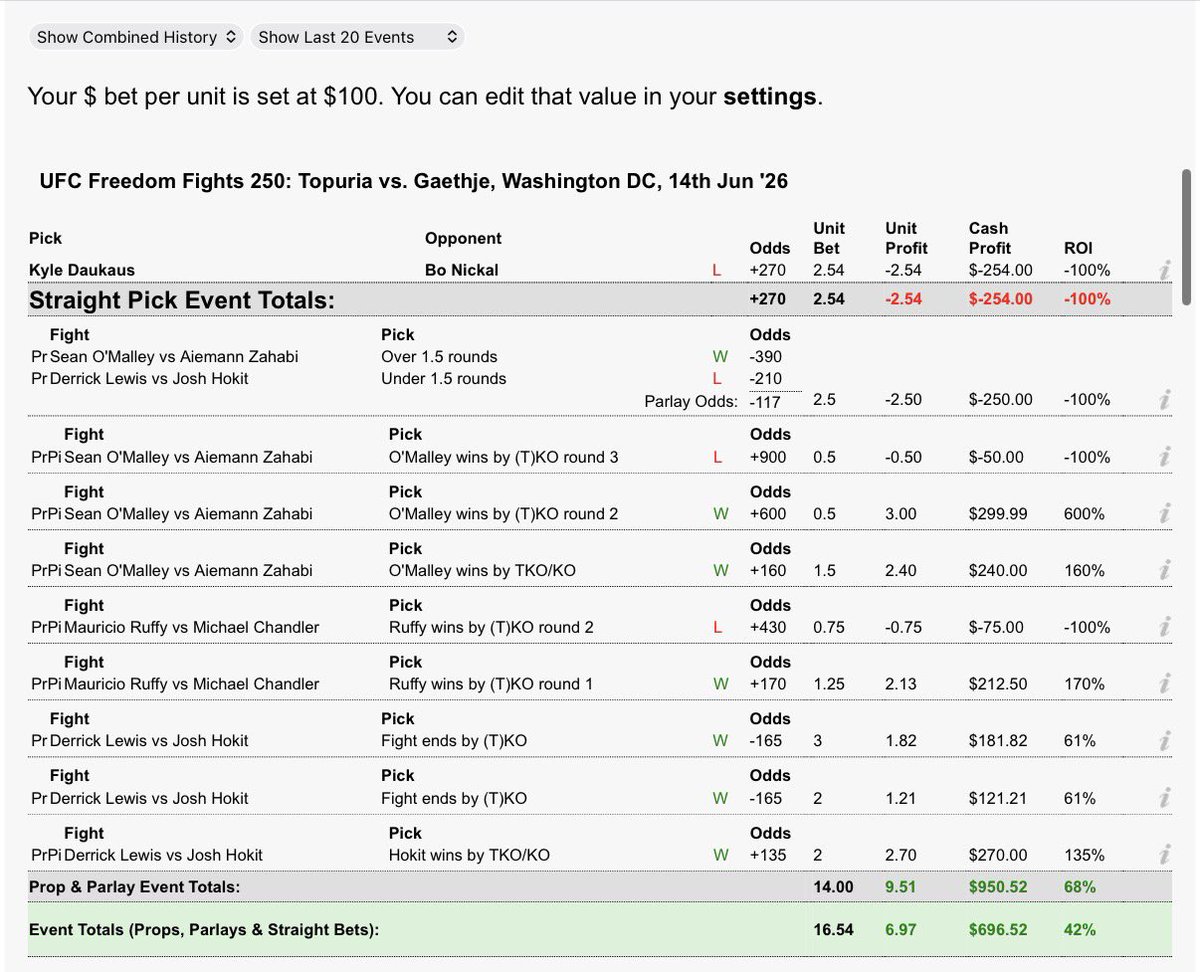Click Prop & Parlay Event Totals row

pyautogui.click(x=600, y=885)
